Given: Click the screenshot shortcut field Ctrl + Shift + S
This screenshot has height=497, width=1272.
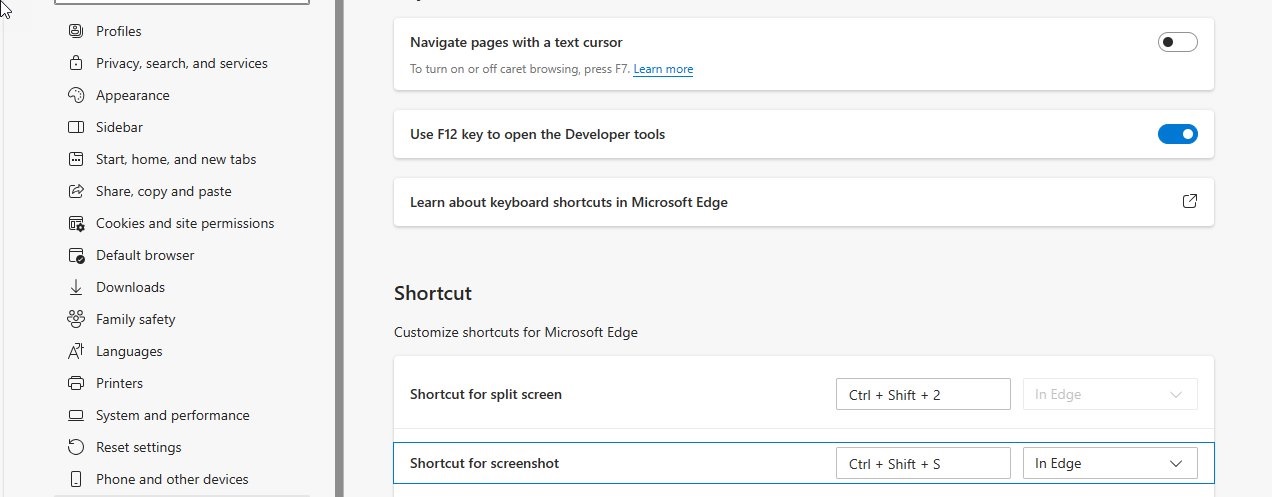Looking at the screenshot, I should click(923, 463).
